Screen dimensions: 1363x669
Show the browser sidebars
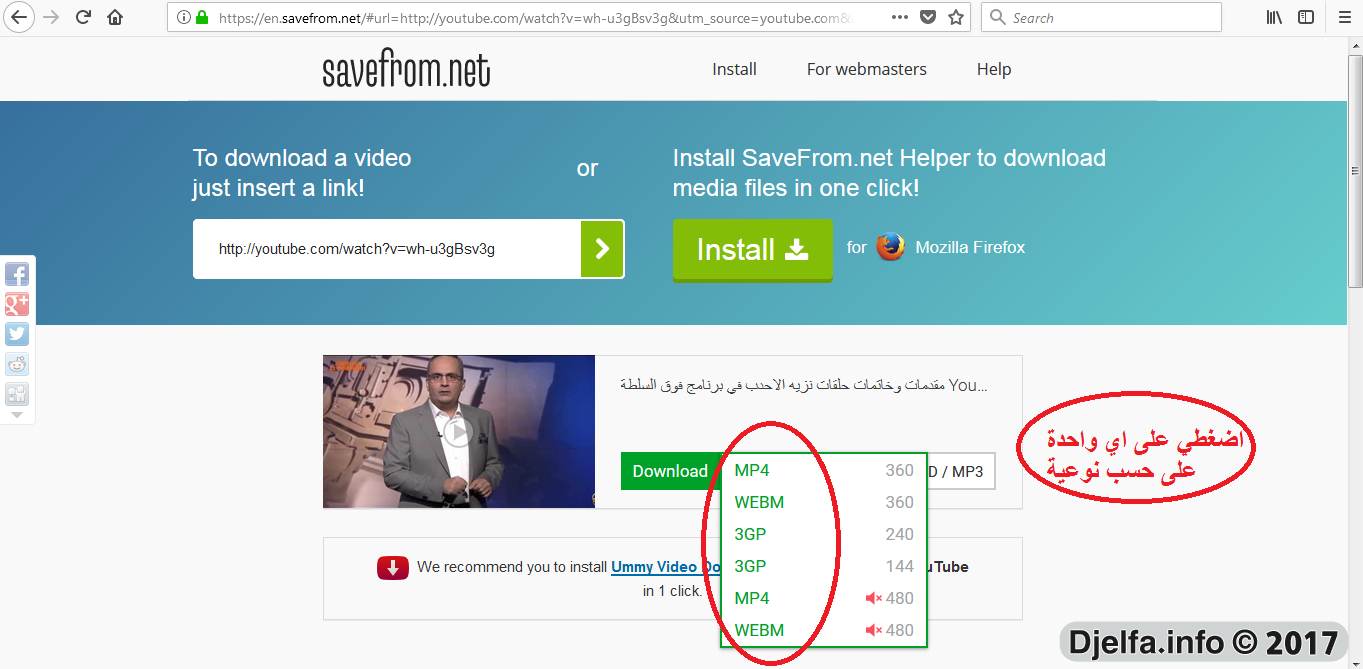click(x=1306, y=17)
